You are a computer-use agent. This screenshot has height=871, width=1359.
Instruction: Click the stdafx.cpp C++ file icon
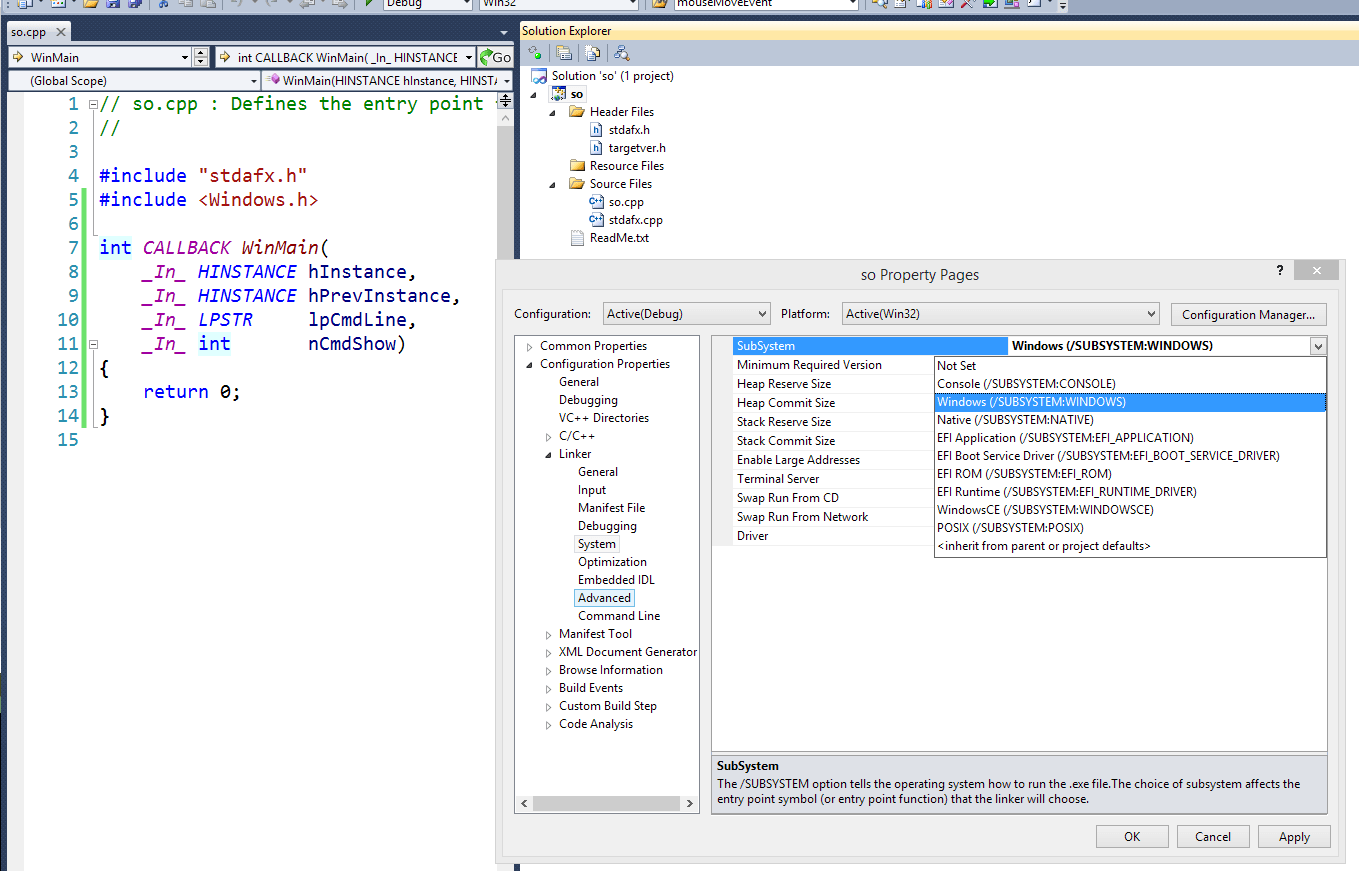click(x=597, y=220)
